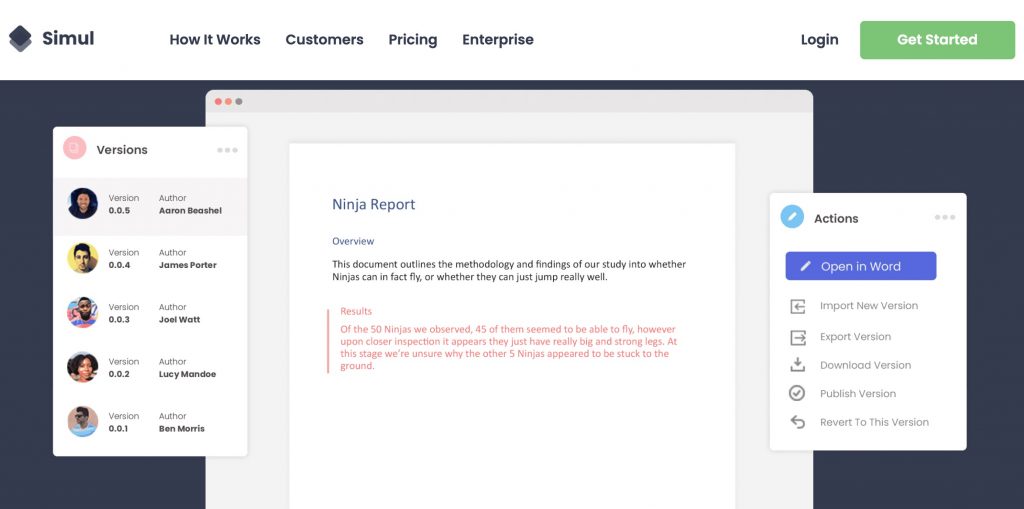The image size is (1024, 509).
Task: Go to the Customers menu item
Action: [324, 40]
